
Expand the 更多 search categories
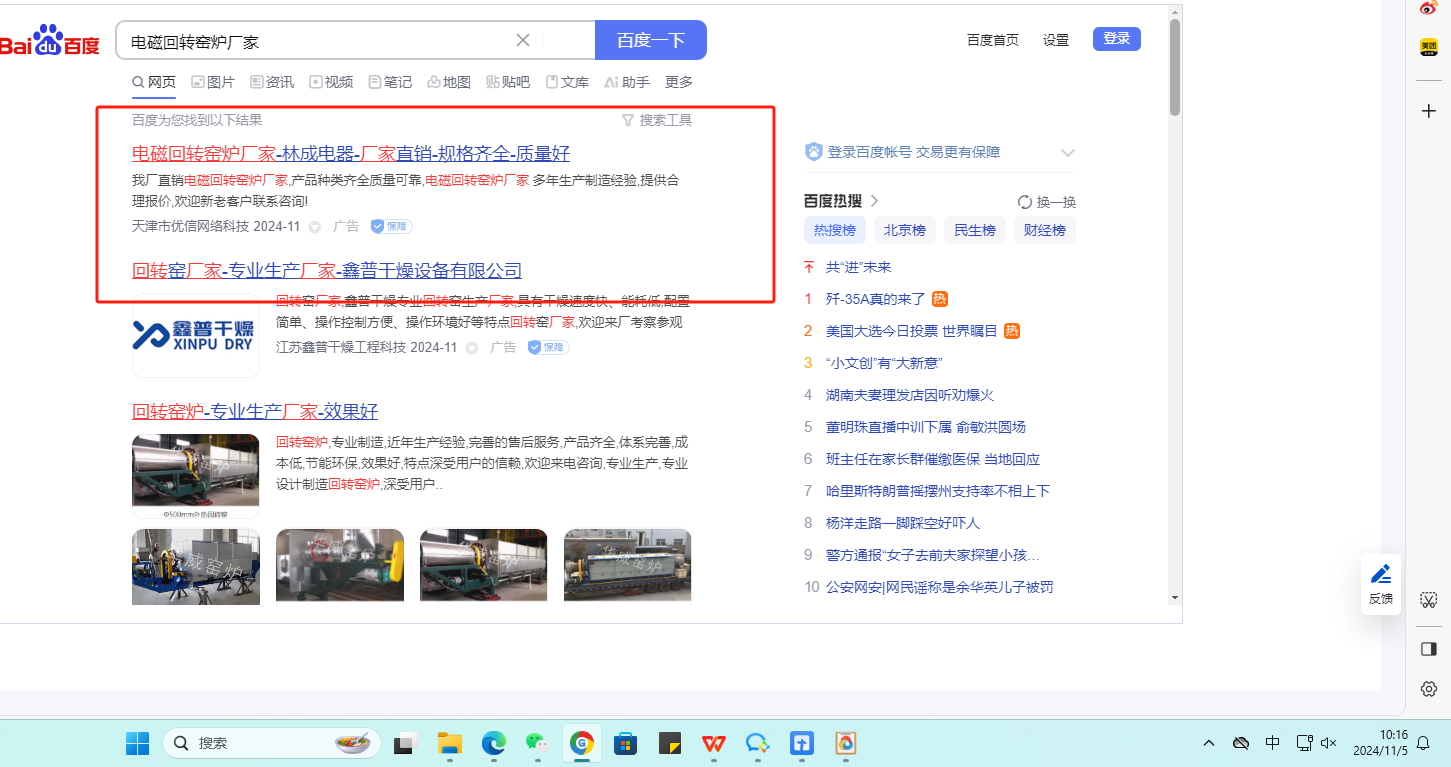679,82
